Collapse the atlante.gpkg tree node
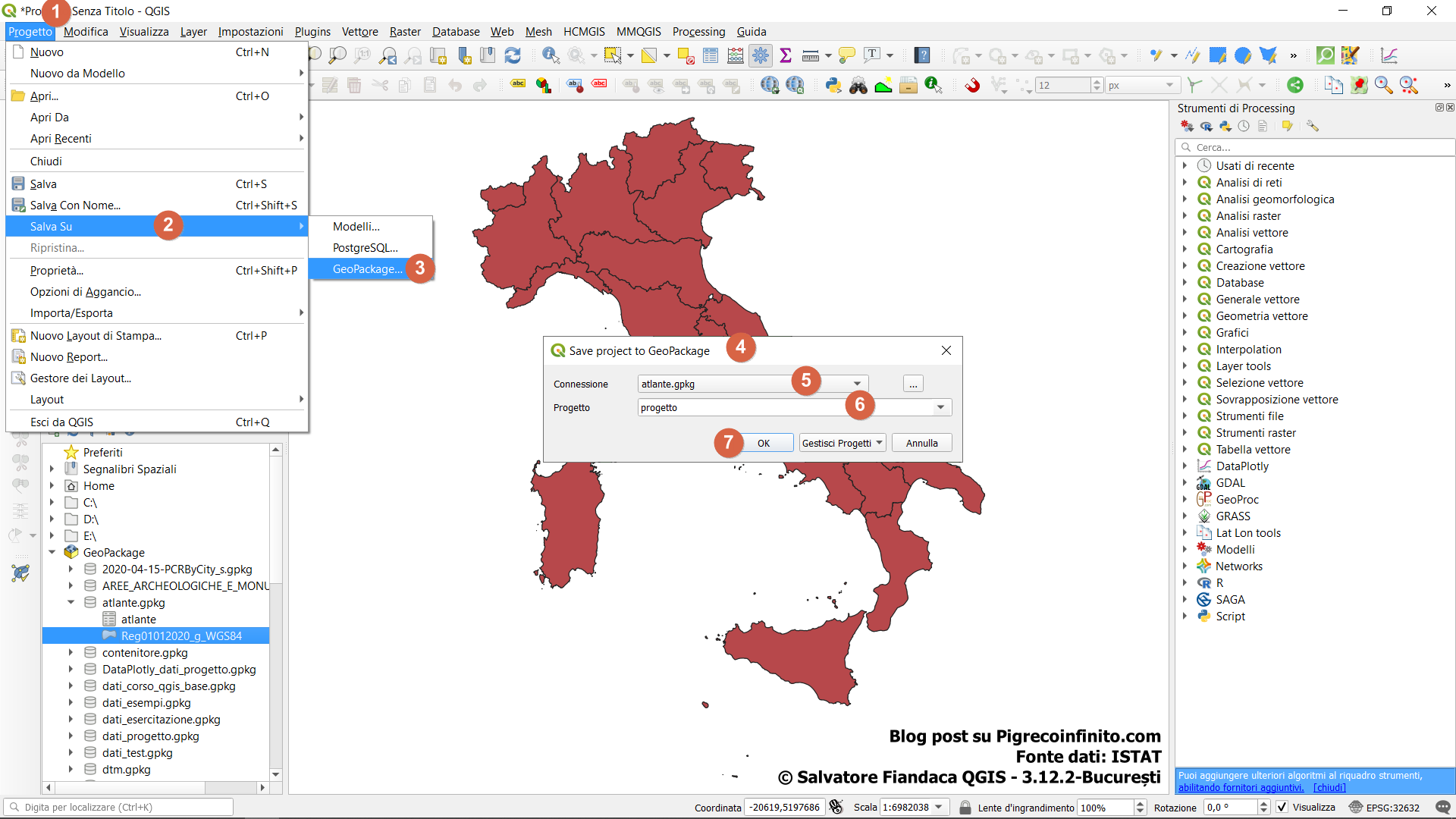The image size is (1456, 819). click(71, 602)
